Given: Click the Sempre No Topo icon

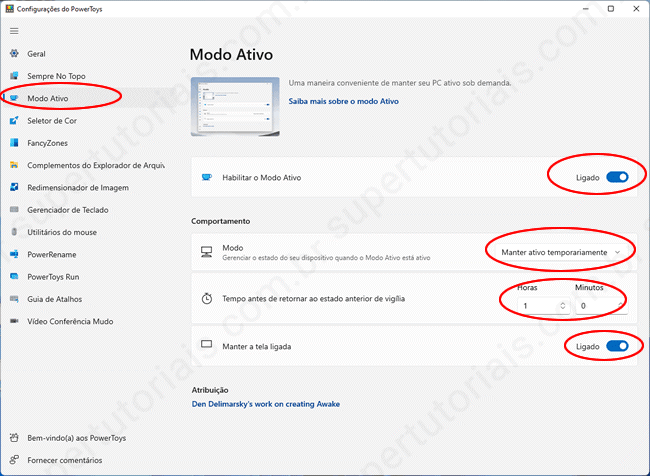Looking at the screenshot, I should pos(14,75).
